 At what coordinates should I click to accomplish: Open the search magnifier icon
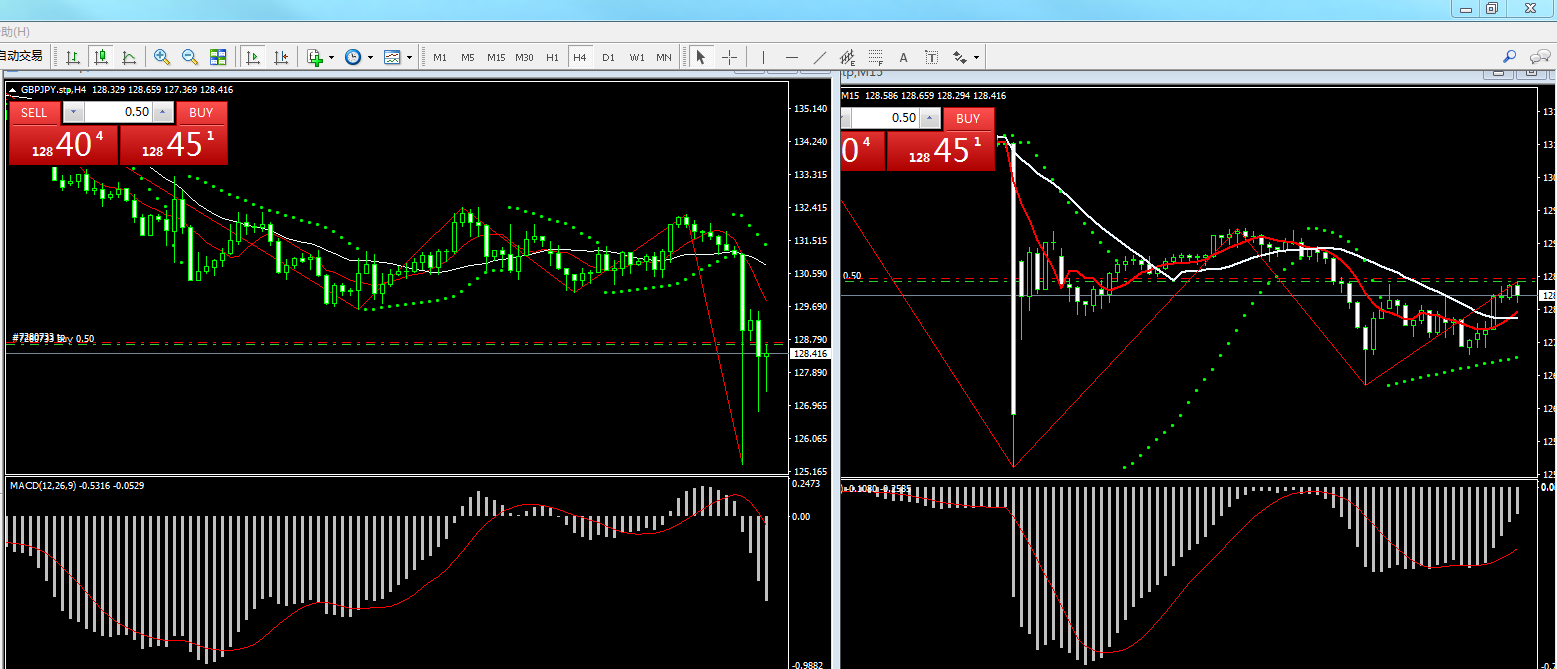[1510, 57]
